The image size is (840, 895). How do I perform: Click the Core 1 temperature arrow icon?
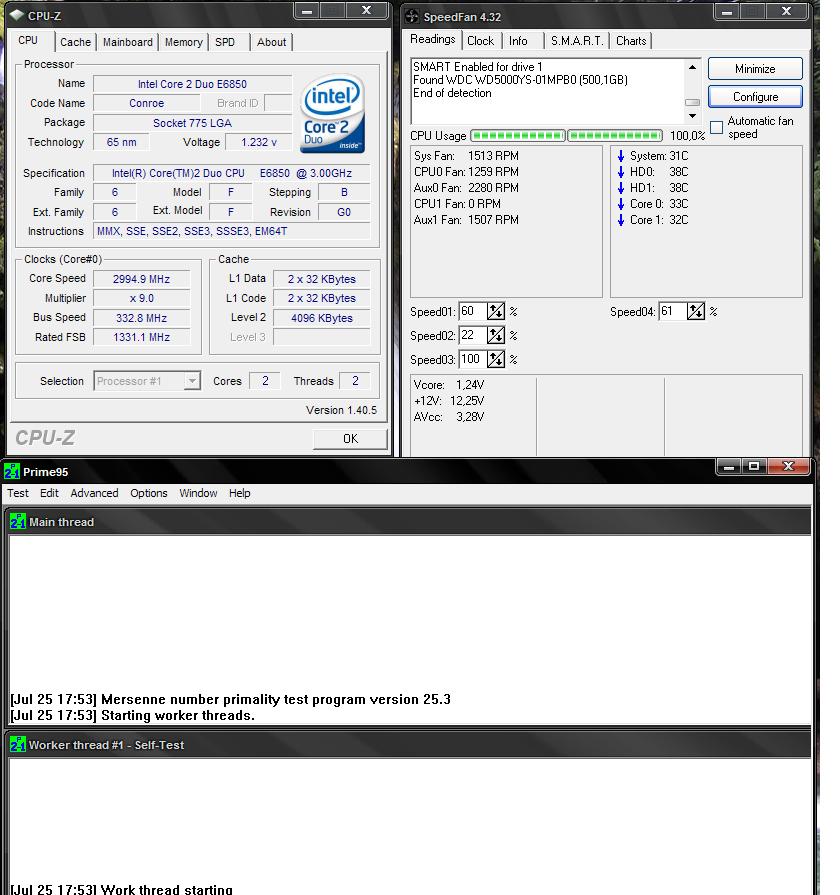(x=621, y=220)
